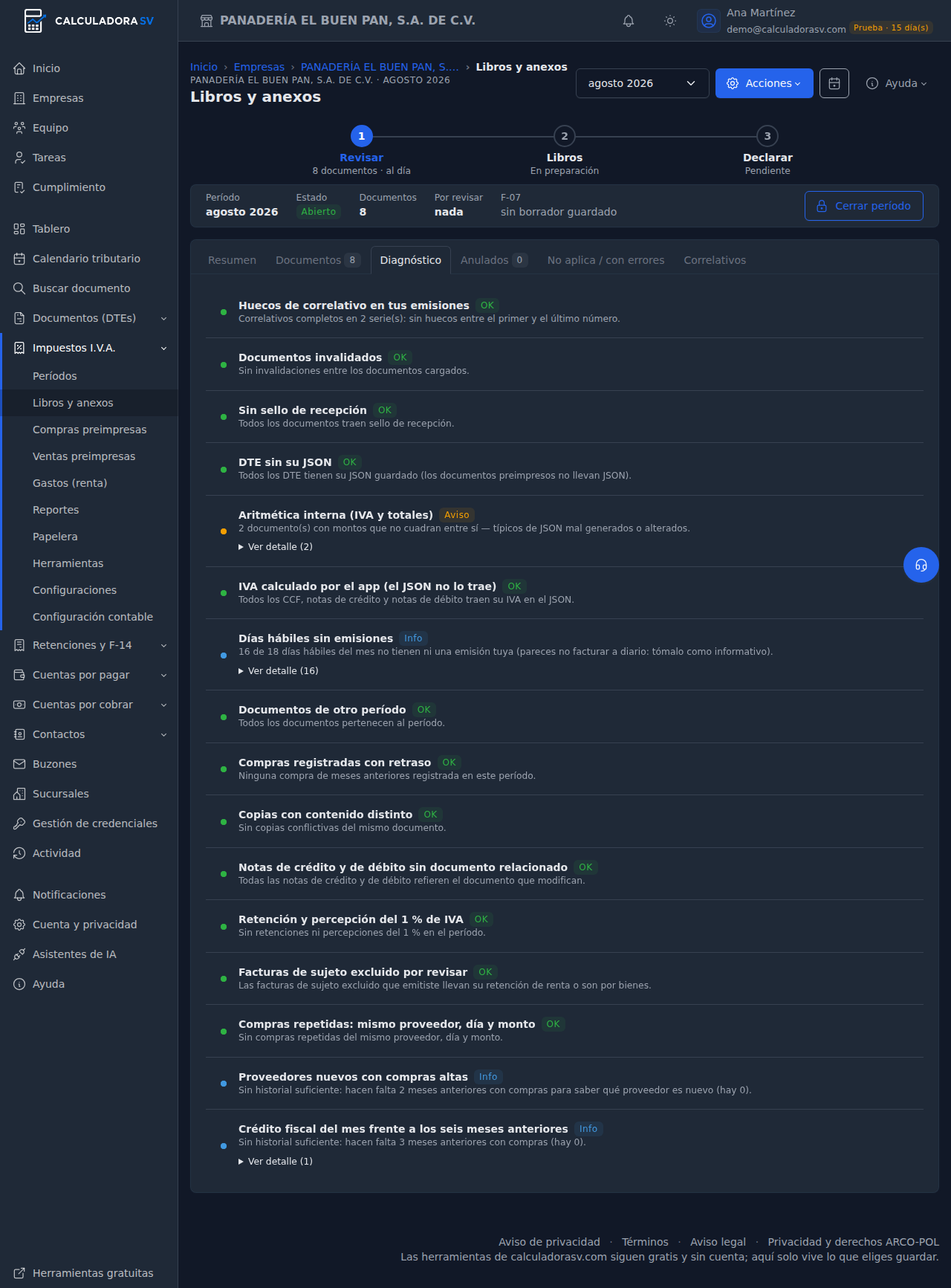Image resolution: width=951 pixels, height=1288 pixels.
Task: Switch to the Documentos 8 tab
Action: point(317,260)
